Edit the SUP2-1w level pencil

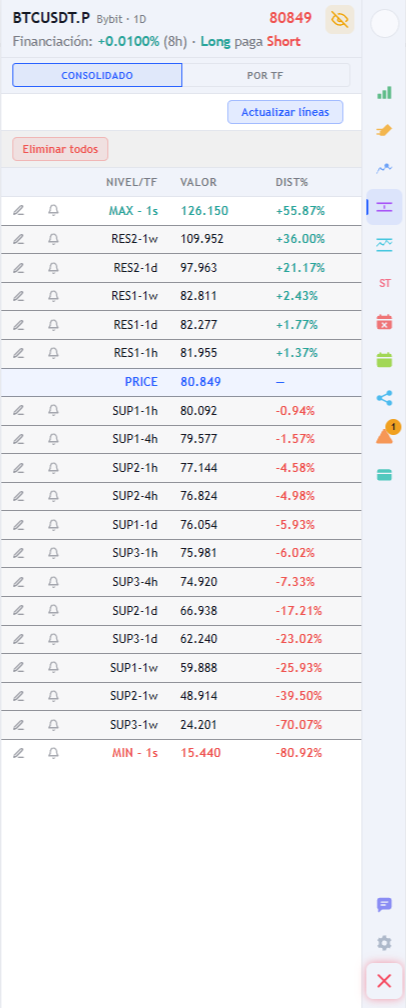coord(19,696)
